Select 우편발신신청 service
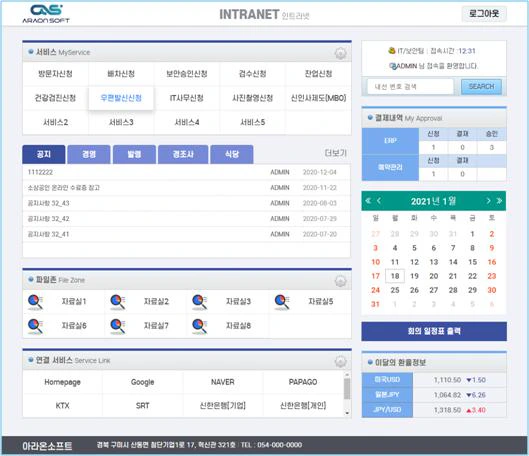The image size is (529, 456). [121, 98]
